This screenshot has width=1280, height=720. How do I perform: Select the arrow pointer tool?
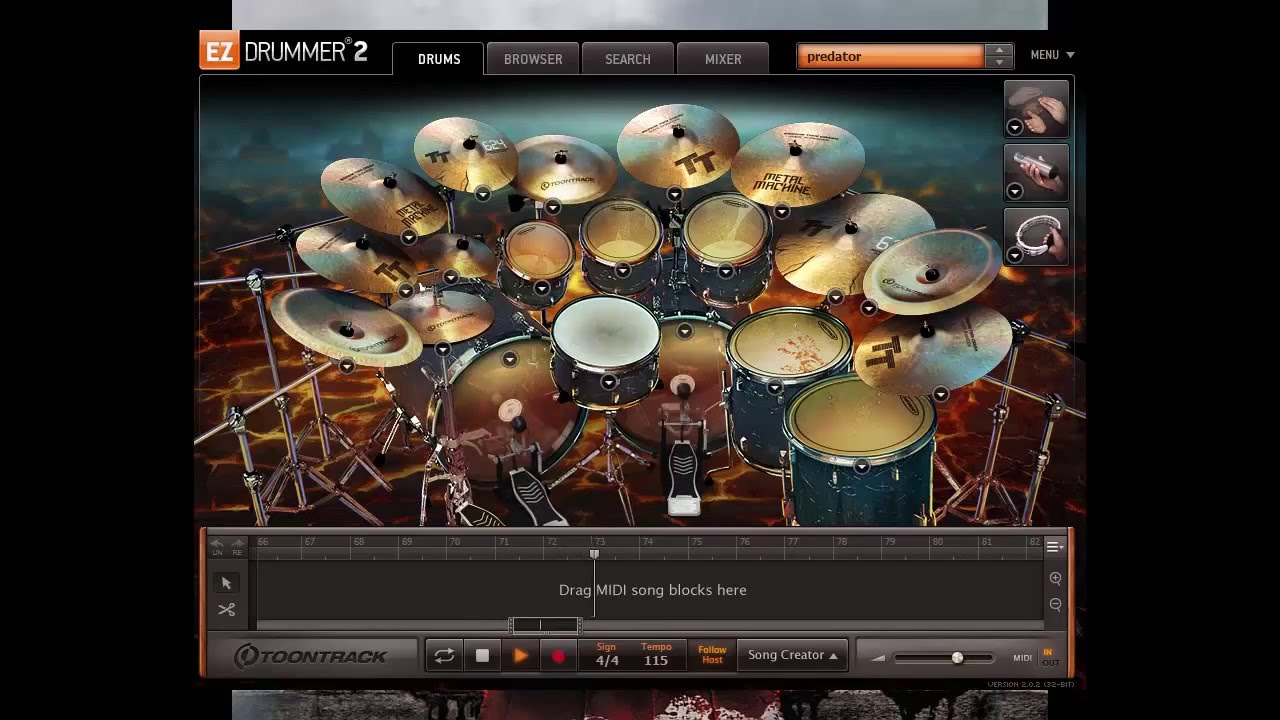click(226, 583)
